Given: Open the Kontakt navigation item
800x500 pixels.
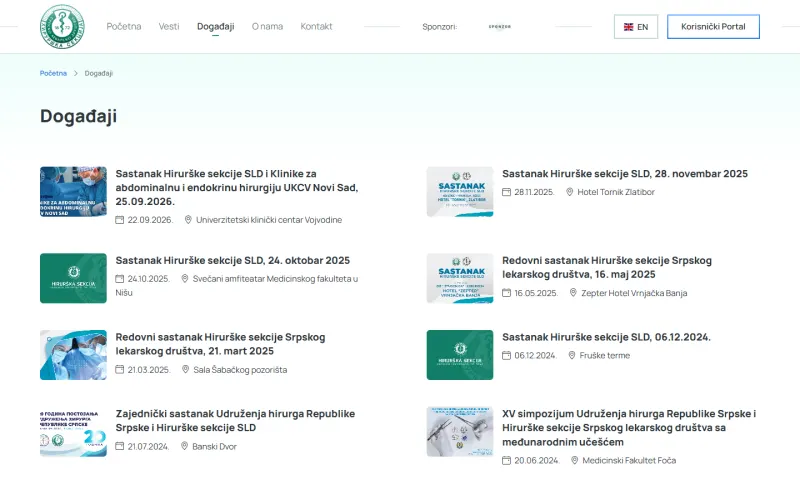Looking at the screenshot, I should (x=316, y=27).
